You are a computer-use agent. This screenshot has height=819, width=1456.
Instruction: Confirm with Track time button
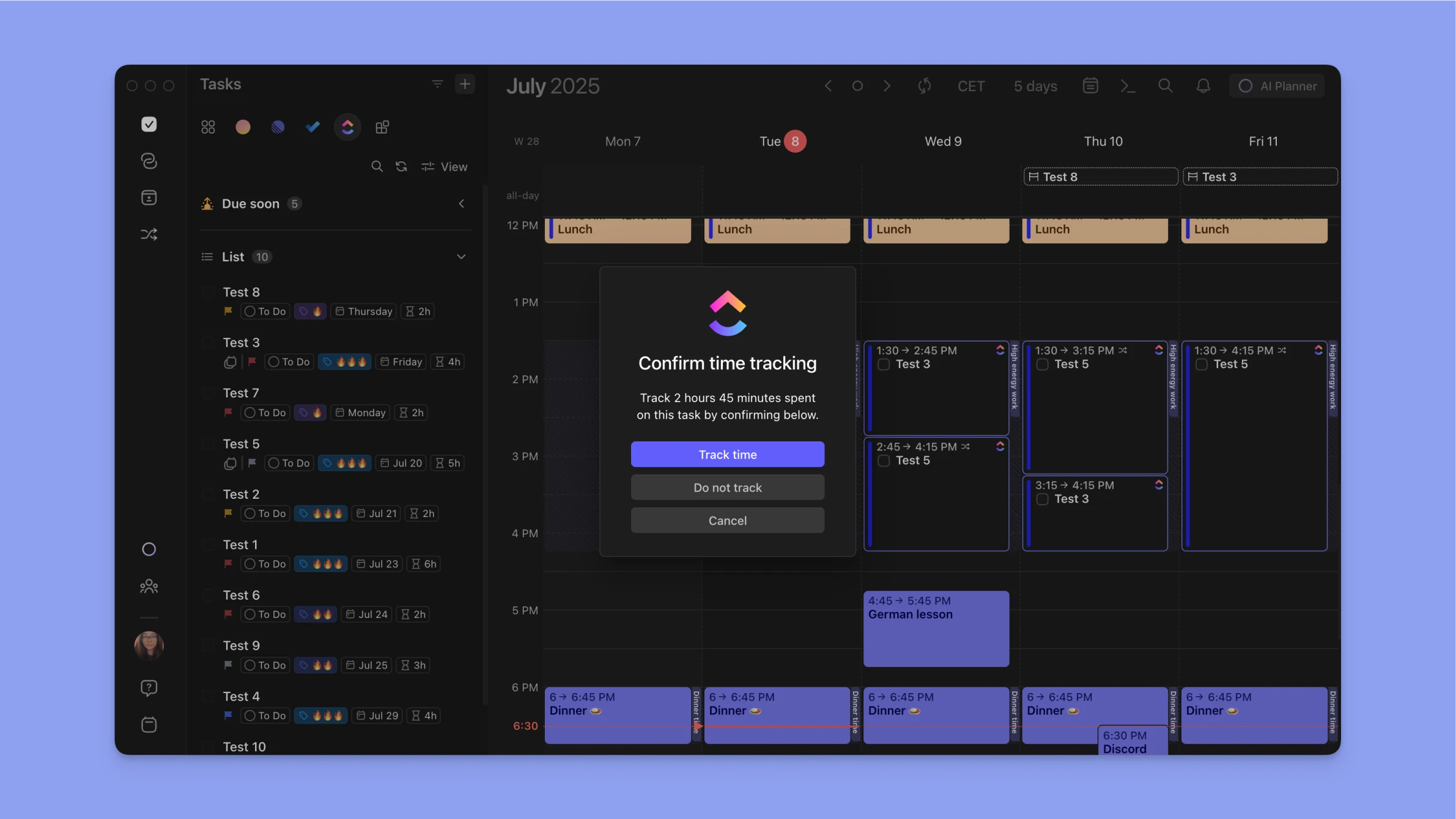coord(728,454)
